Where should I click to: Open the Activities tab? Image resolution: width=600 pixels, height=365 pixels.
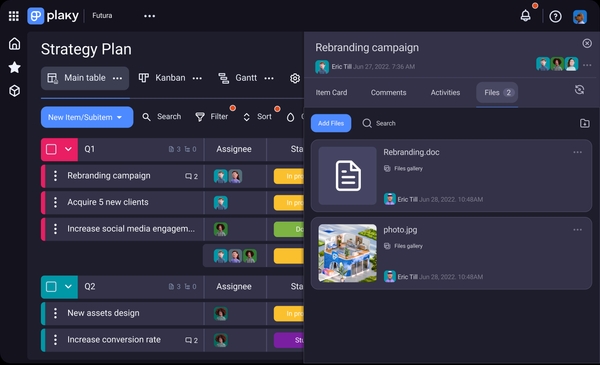click(x=445, y=93)
